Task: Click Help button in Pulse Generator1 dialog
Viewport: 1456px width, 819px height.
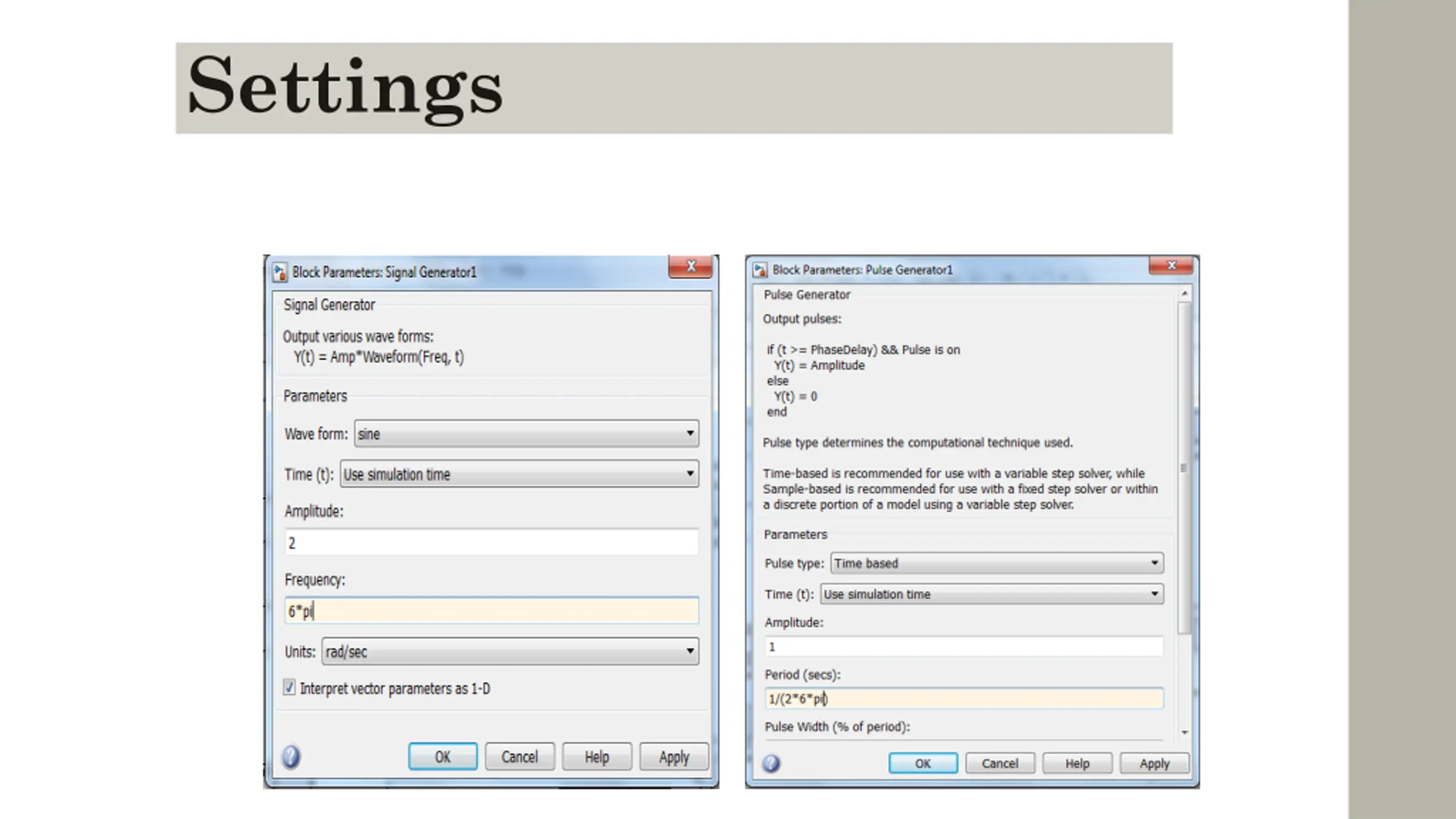Action: tap(1077, 763)
